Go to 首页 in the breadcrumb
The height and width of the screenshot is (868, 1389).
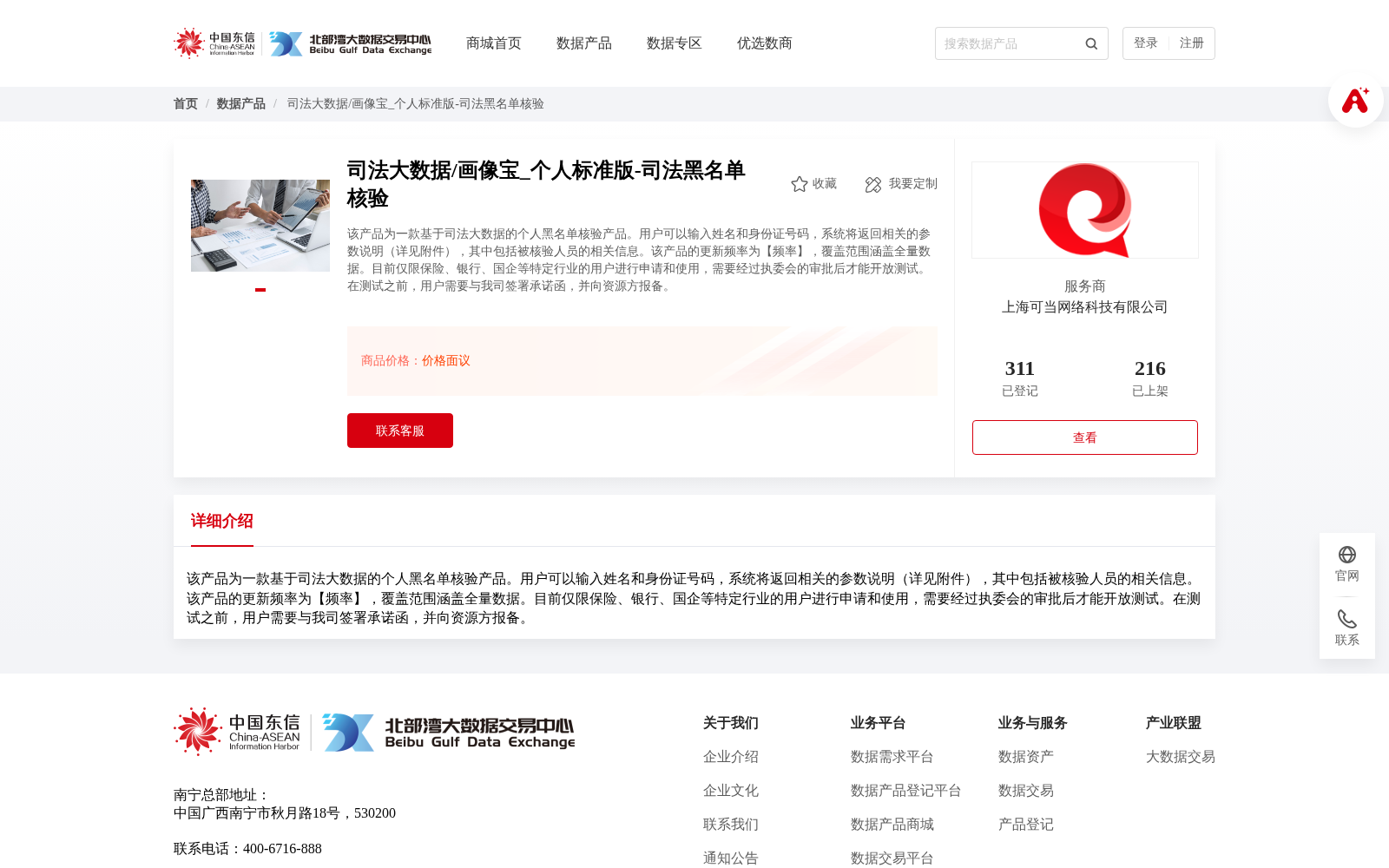coord(186,104)
